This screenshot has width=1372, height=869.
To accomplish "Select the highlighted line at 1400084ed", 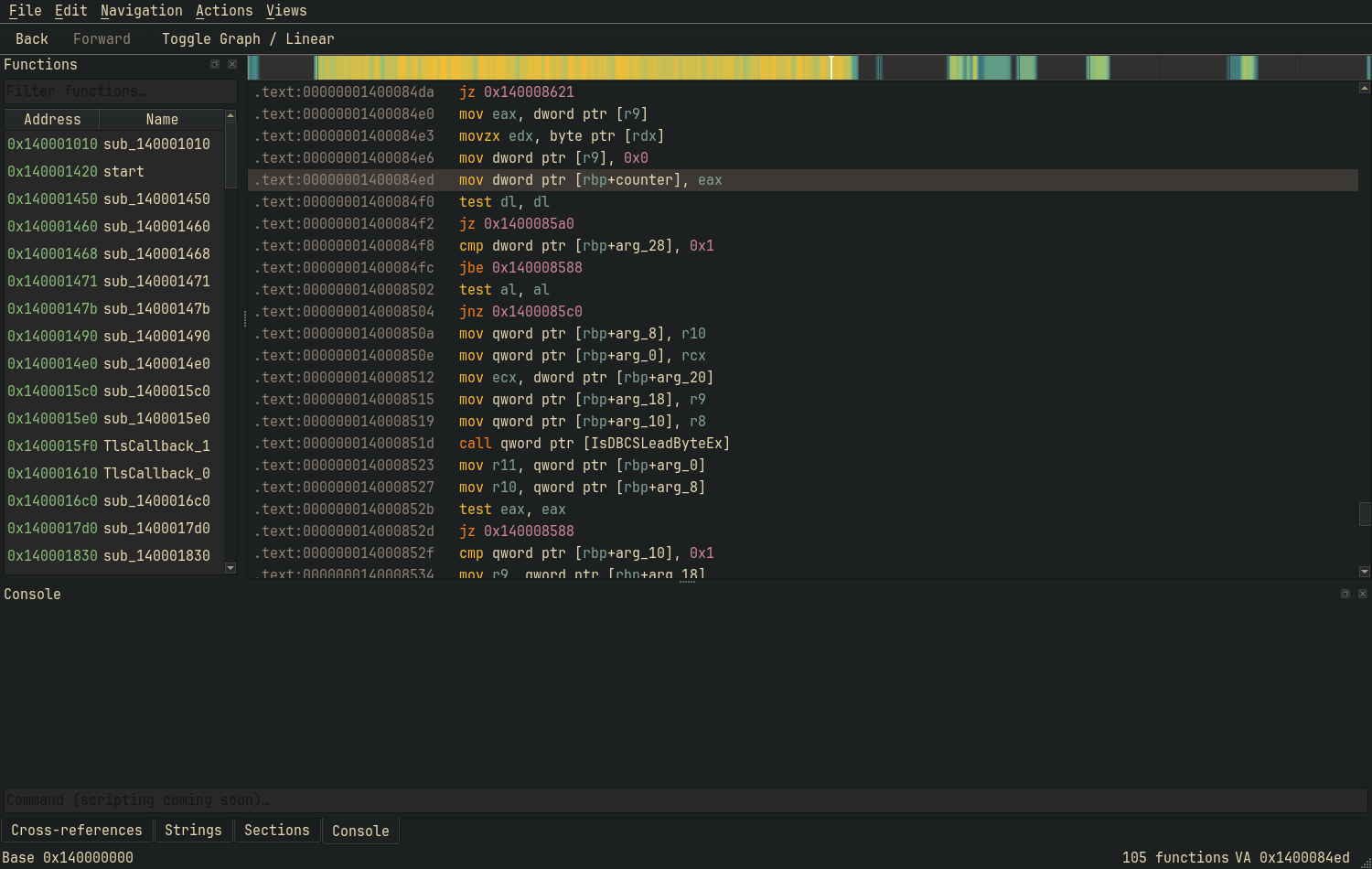I will (803, 180).
